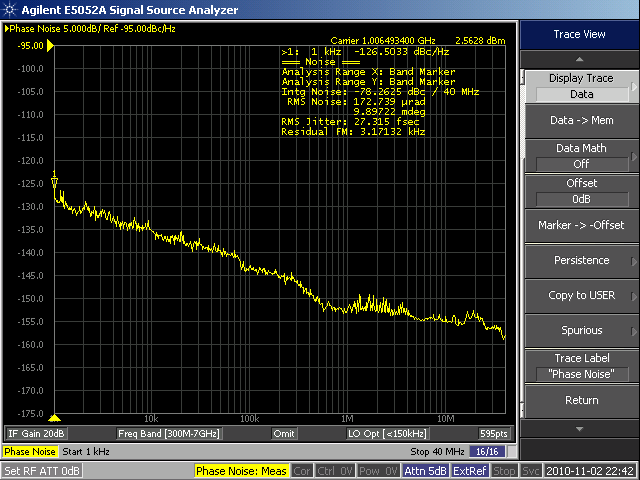Viewport: 640px width, 480px height.
Task: Click the Carrier 1.006493400 GHz readout
Action: 383,41
